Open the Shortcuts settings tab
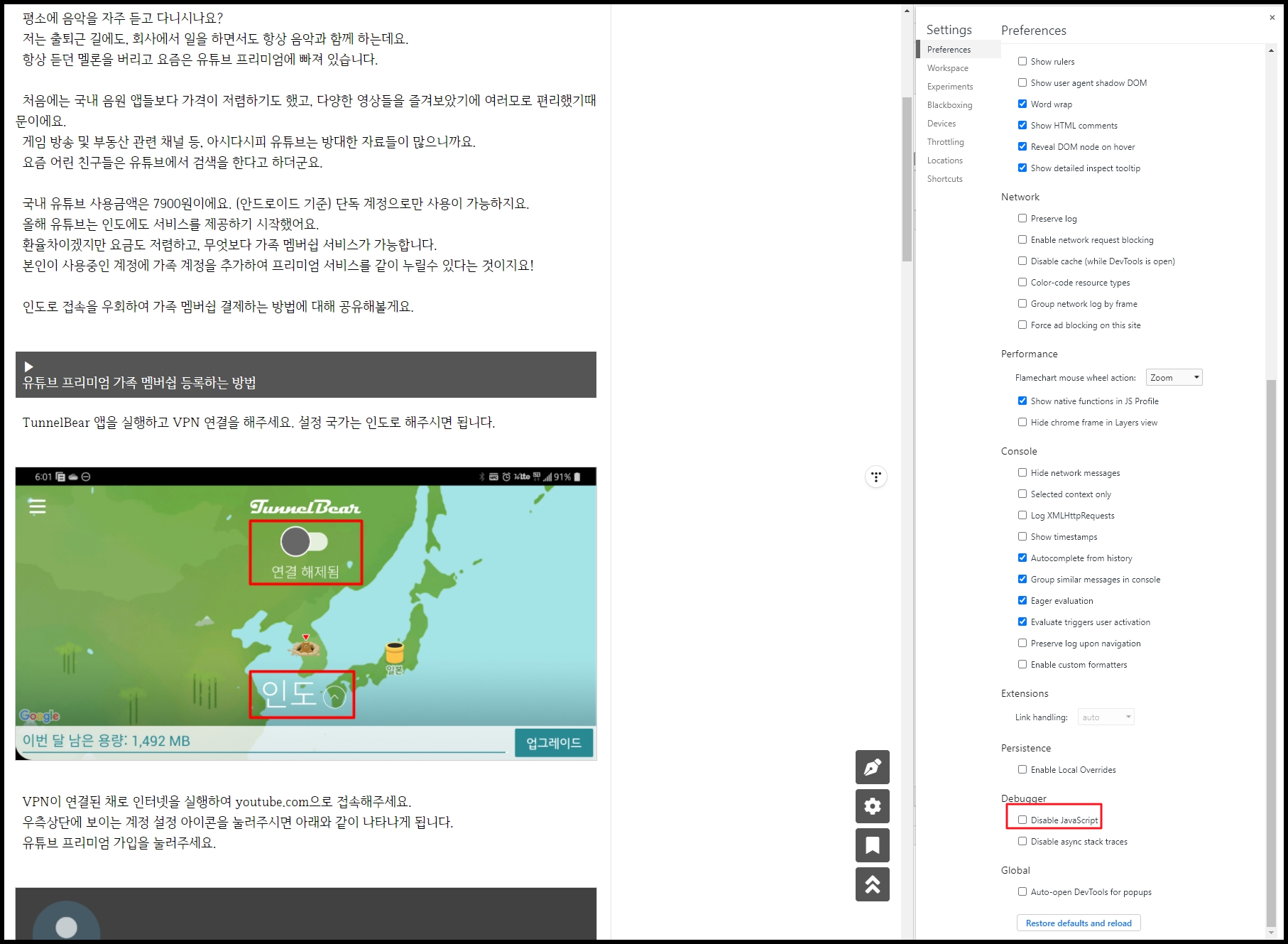The image size is (1288, 944). (x=944, y=179)
